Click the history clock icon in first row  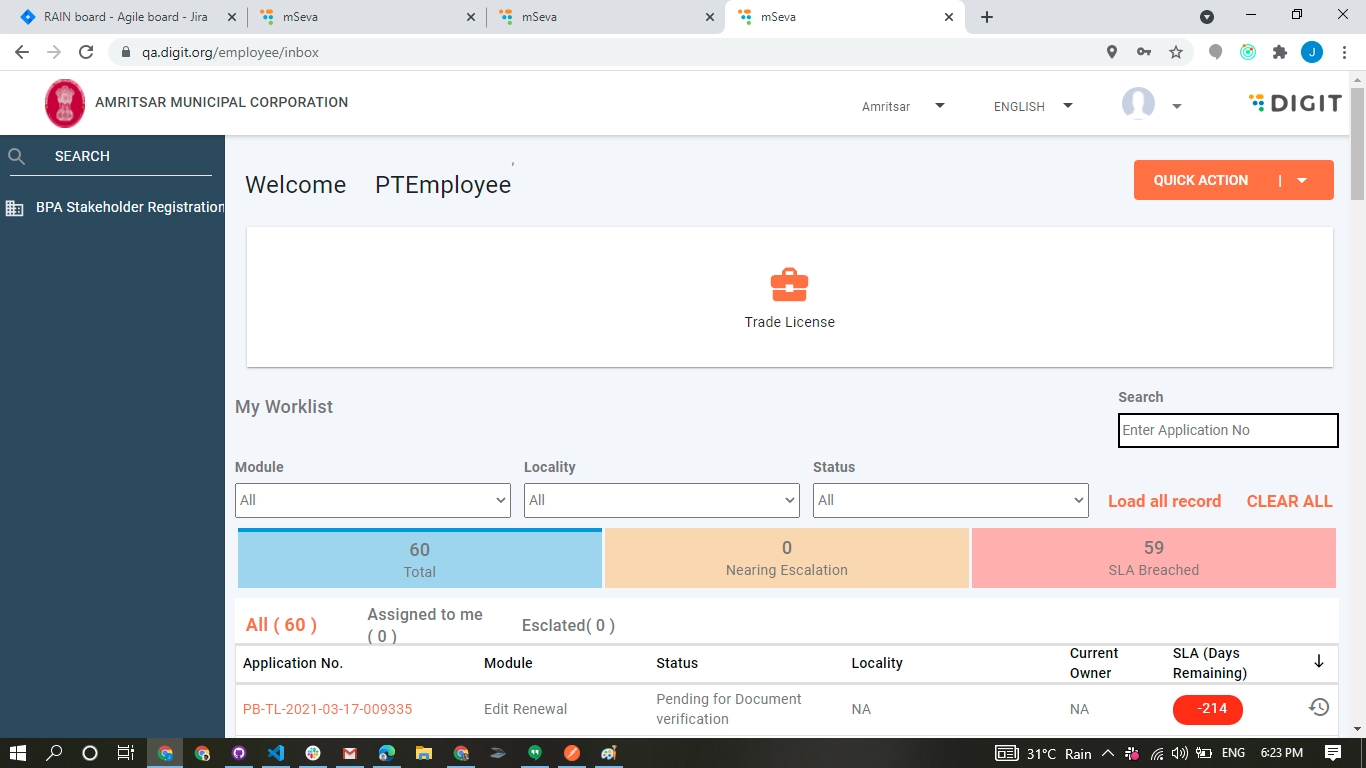point(1319,708)
